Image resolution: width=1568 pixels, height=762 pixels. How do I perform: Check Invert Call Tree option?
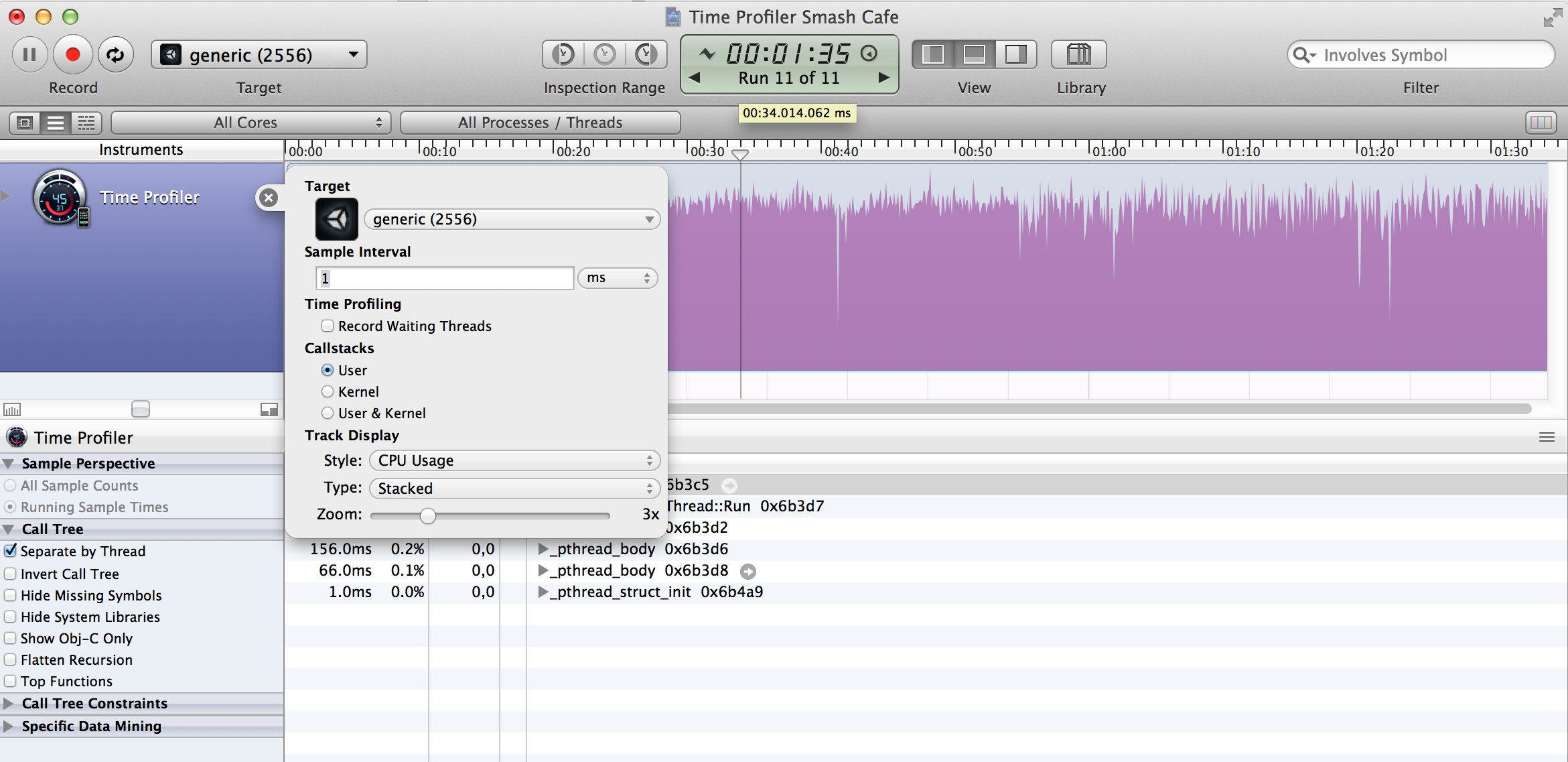[x=11, y=574]
